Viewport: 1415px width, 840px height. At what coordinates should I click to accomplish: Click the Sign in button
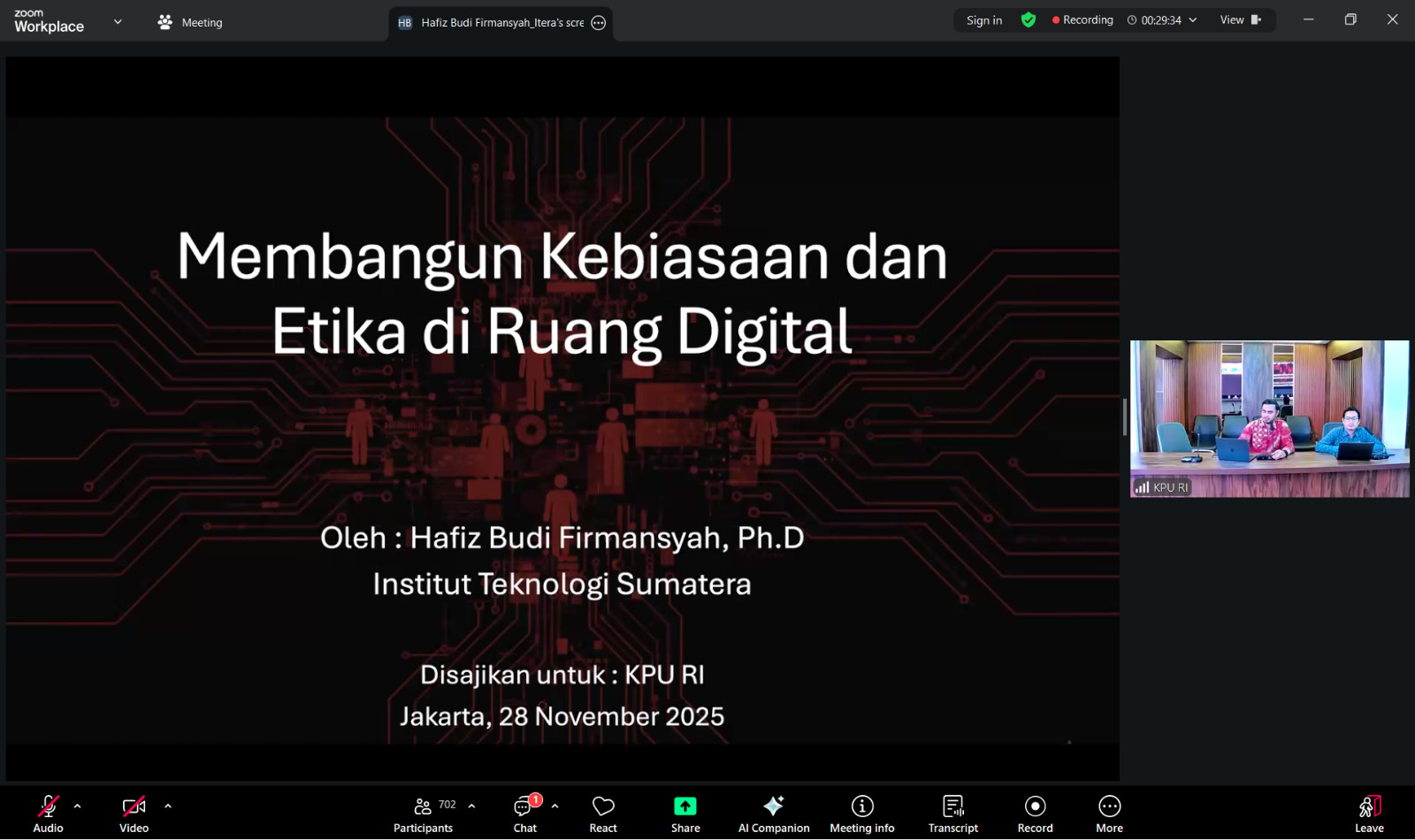pyautogui.click(x=984, y=19)
